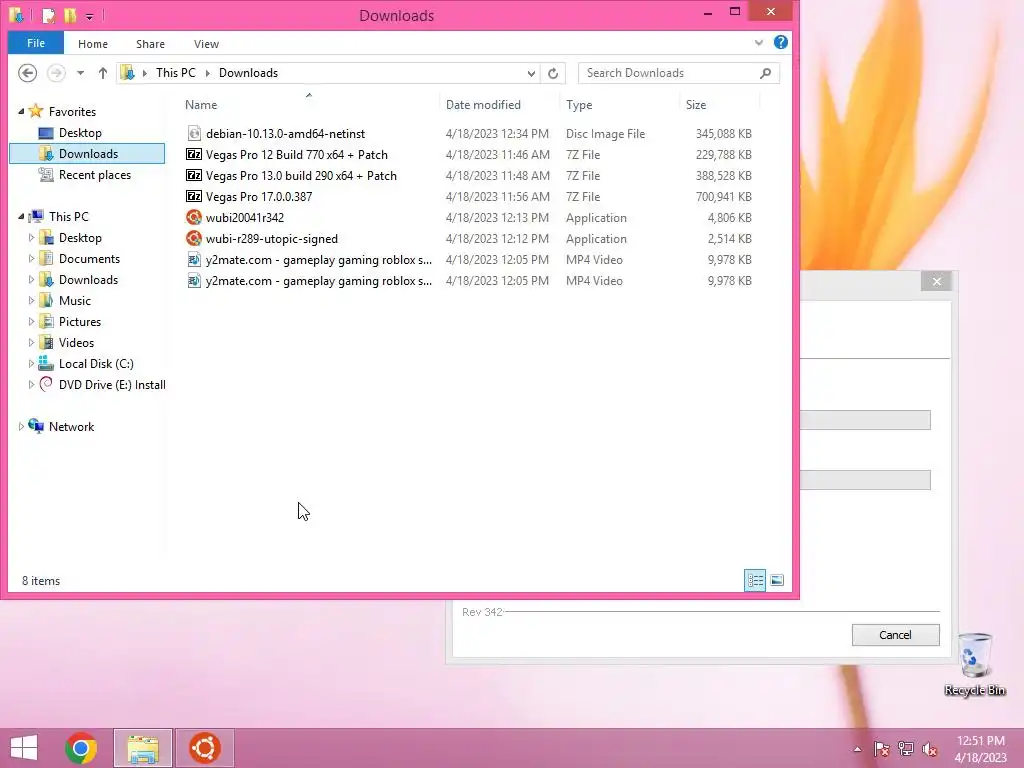
Task: Expand Desktop under This PC
Action: [x=31, y=238]
